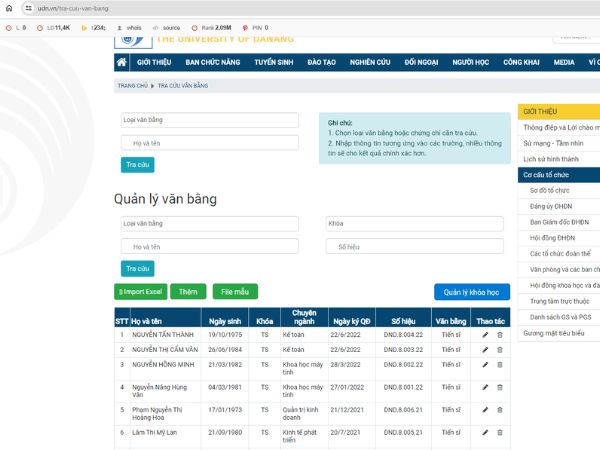Click the green Thêm button
Screen dimensions: 600x450
point(188,292)
